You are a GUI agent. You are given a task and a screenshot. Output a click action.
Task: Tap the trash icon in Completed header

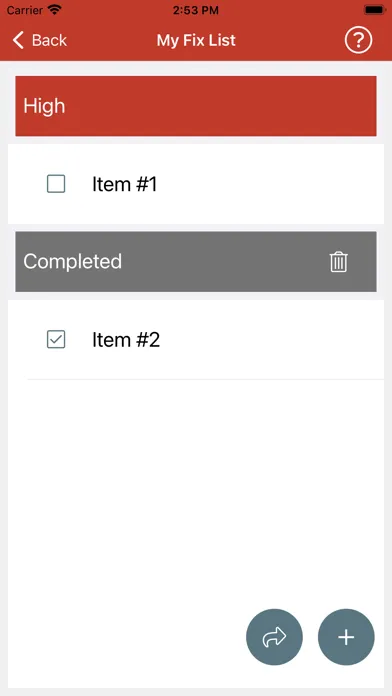(338, 261)
